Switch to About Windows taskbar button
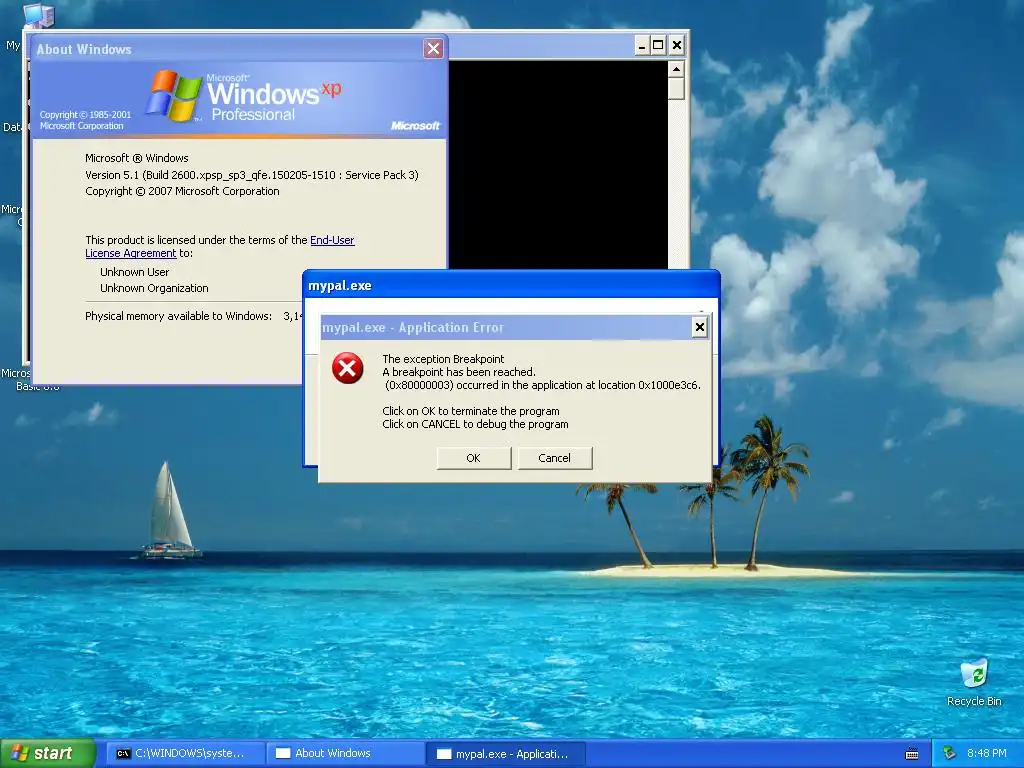The image size is (1024, 768). click(x=345, y=754)
